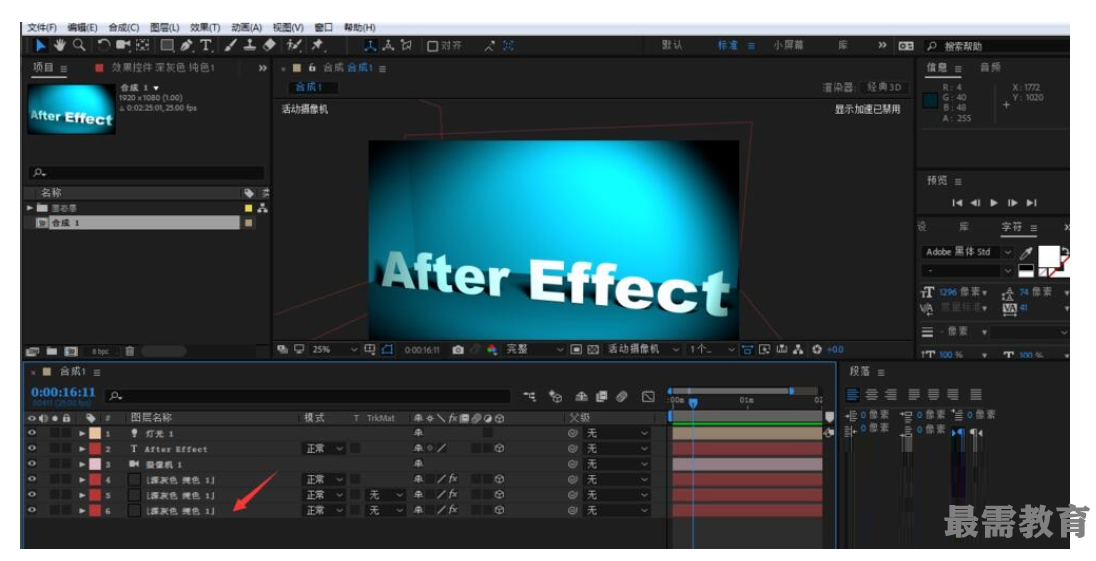1096x561 pixels.
Task: Expand the 固态层 folder in project panel
Action: [x=30, y=208]
